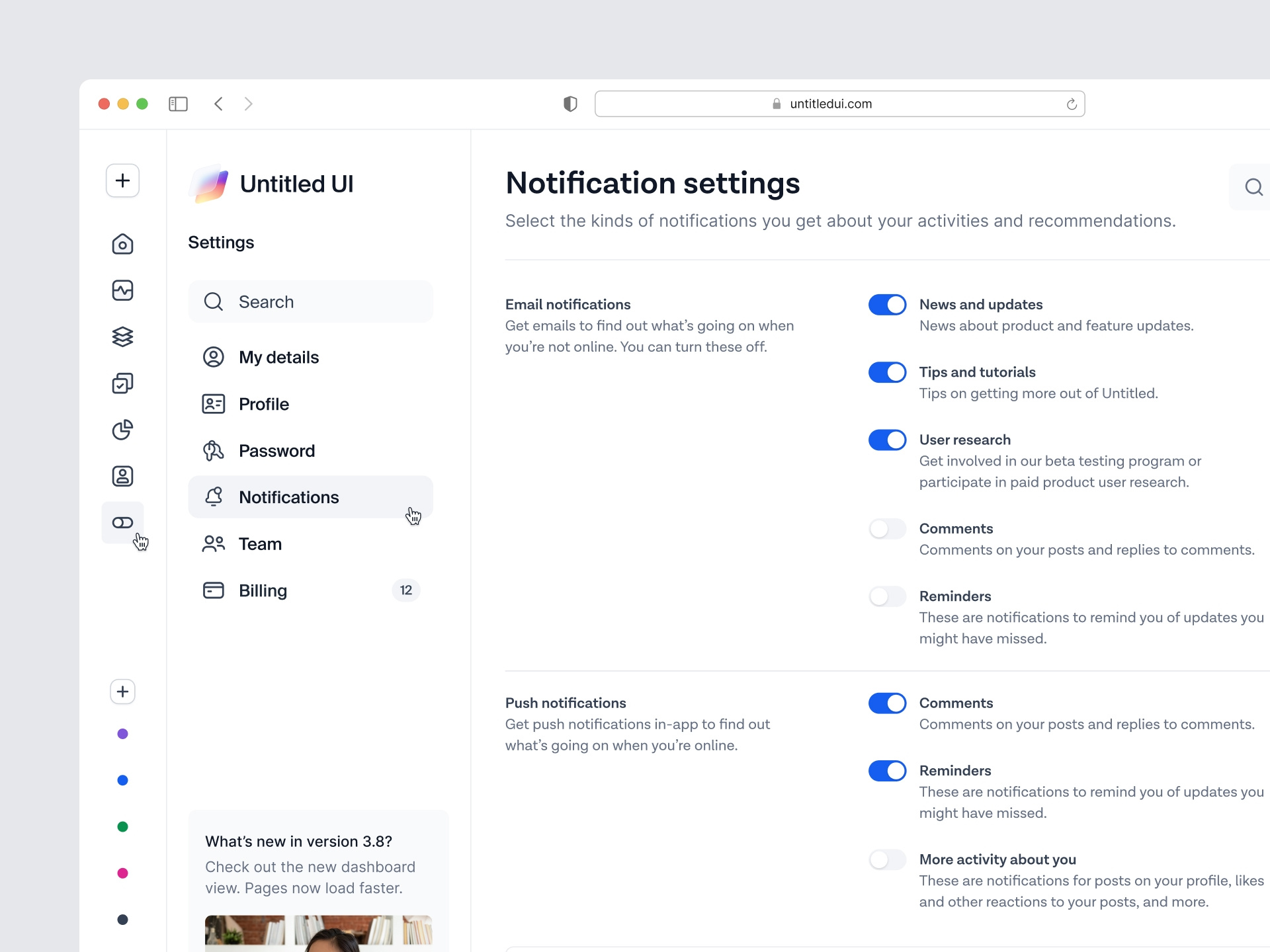The image size is (1270, 952).
Task: Select the purple workspace dot
Action: point(122,733)
